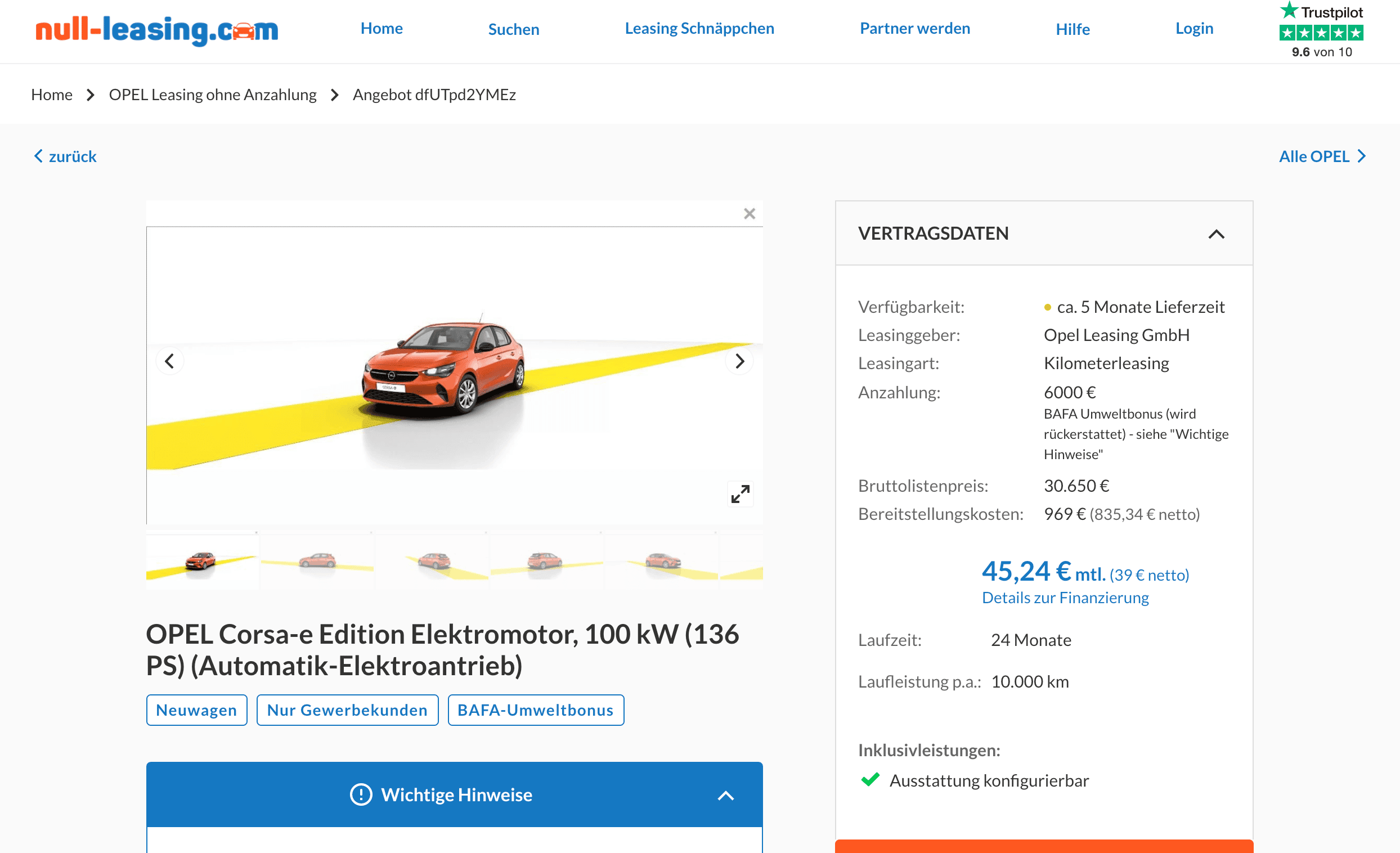This screenshot has width=1400, height=853.
Task: Click the Laufzeit value 24 Monate
Action: (1031, 640)
